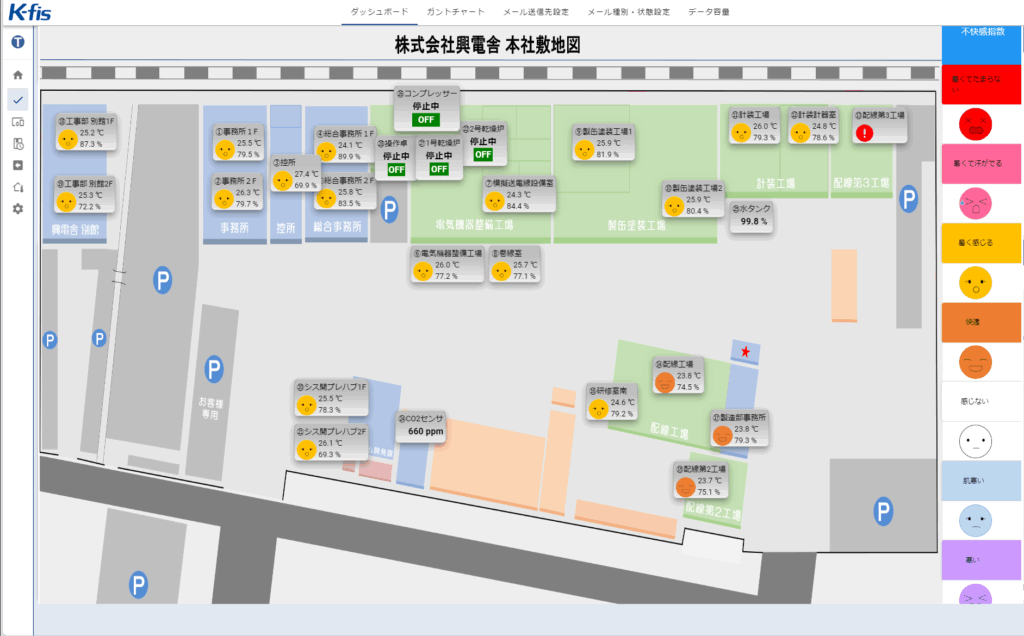Select the checkmark icon in sidebar

(x=17, y=99)
